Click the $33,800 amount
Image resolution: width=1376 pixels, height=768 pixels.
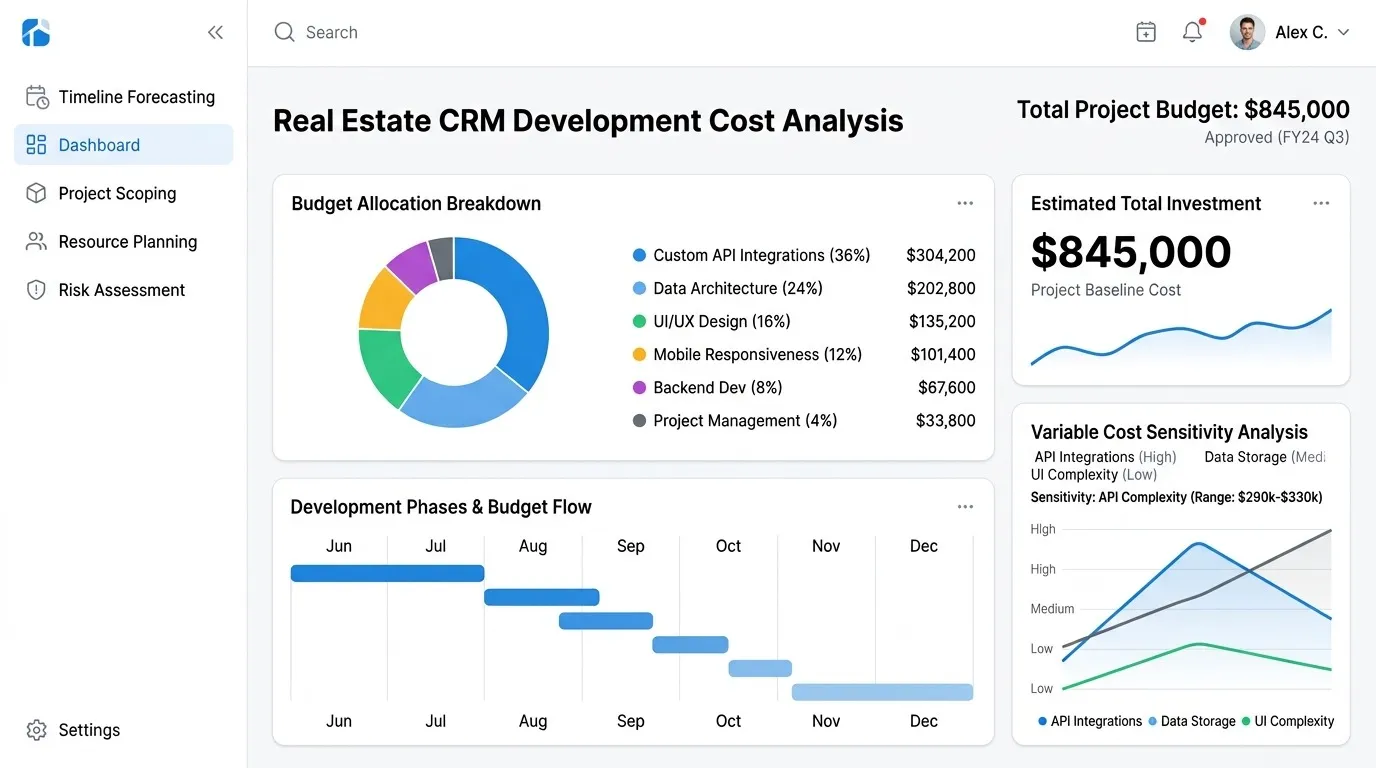click(946, 420)
